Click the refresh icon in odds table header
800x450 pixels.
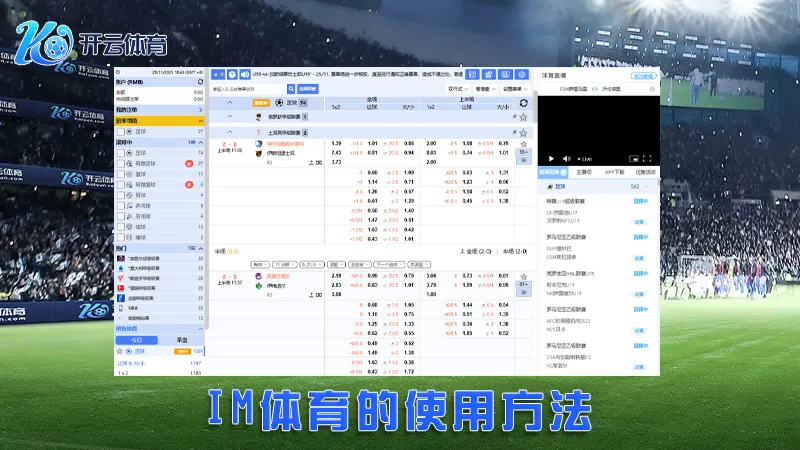[x=523, y=103]
